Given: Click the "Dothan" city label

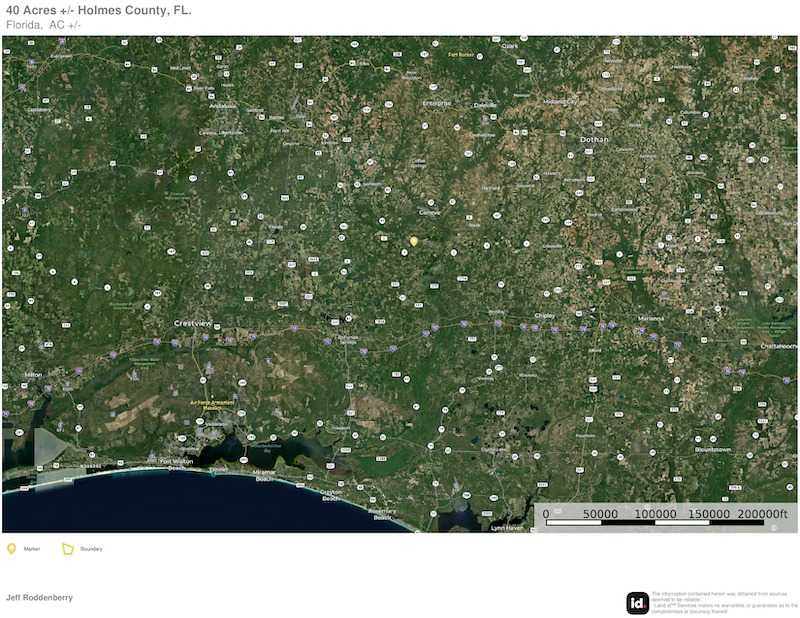Looking at the screenshot, I should tap(594, 139).
